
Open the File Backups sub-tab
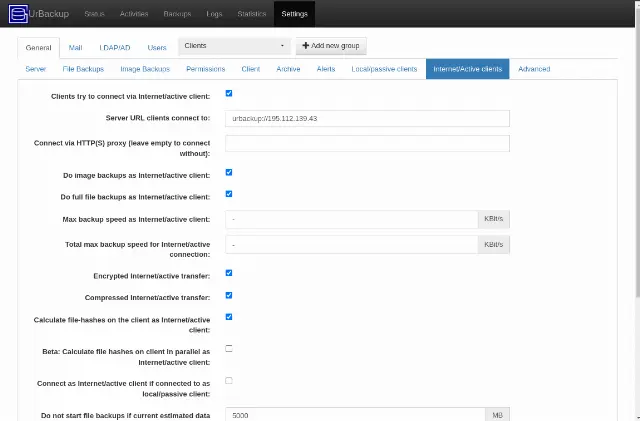[x=83, y=69]
